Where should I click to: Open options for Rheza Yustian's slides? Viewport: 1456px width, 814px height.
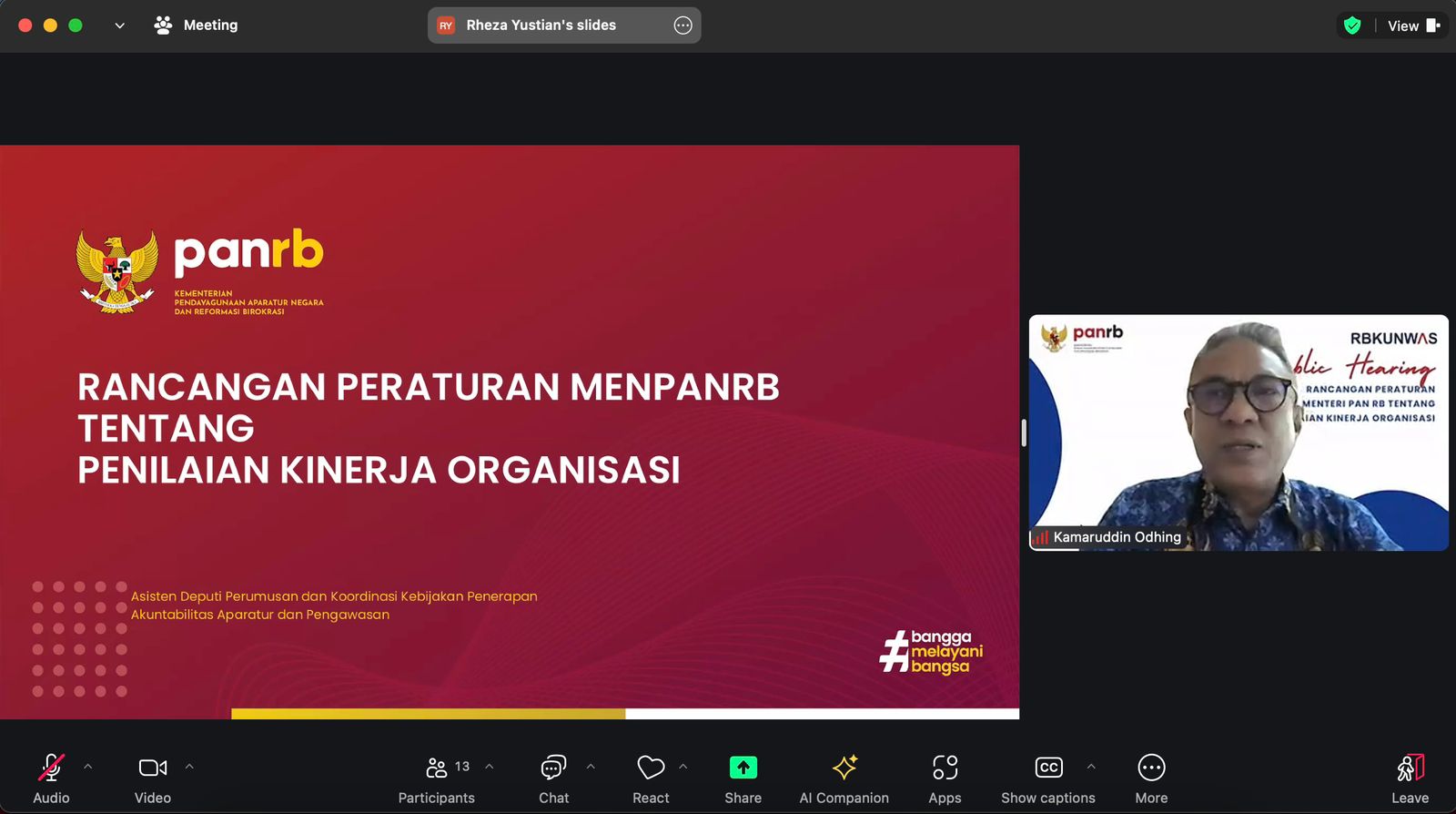683,25
